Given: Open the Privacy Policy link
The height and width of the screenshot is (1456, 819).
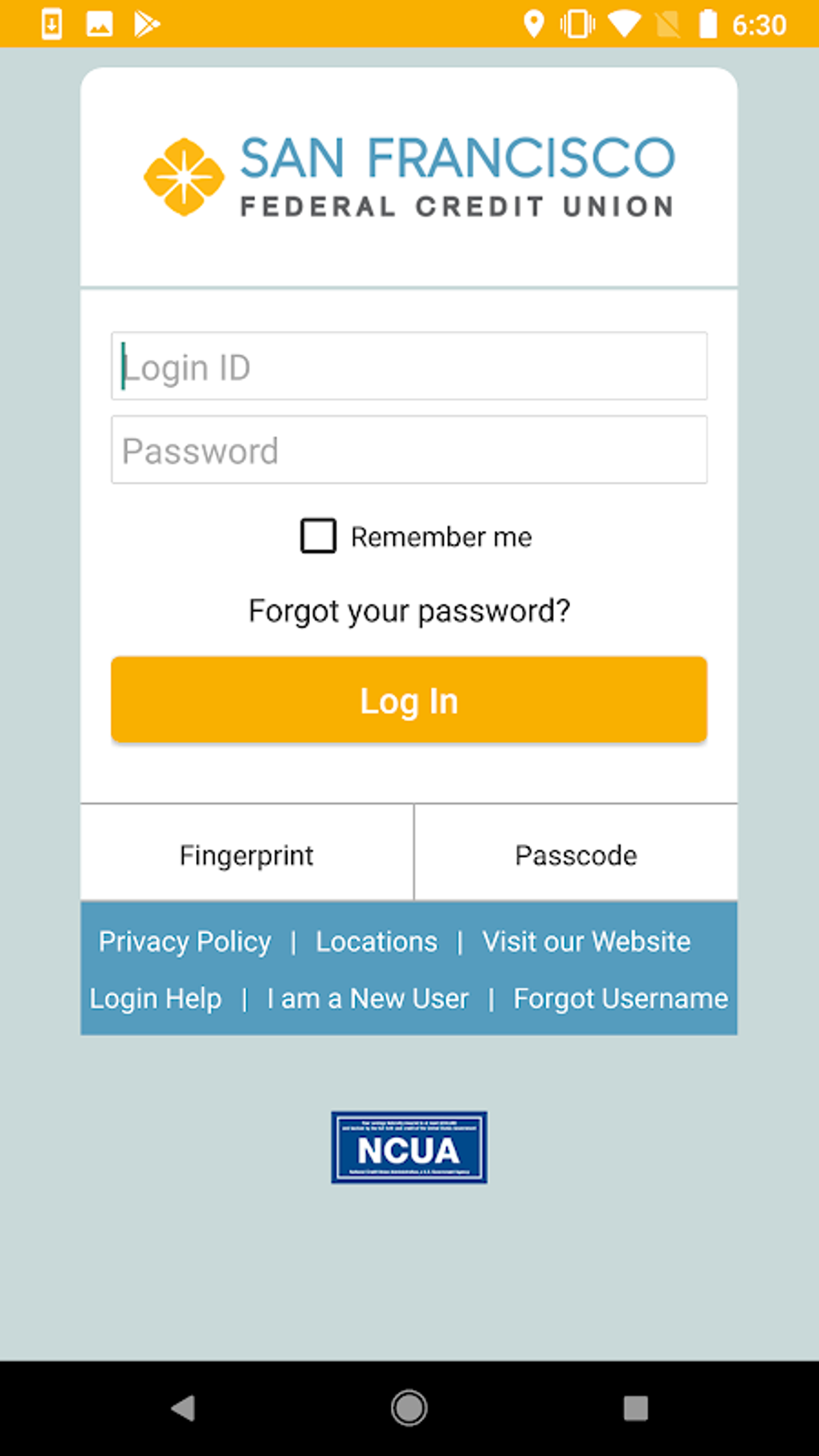Looking at the screenshot, I should click(x=184, y=940).
